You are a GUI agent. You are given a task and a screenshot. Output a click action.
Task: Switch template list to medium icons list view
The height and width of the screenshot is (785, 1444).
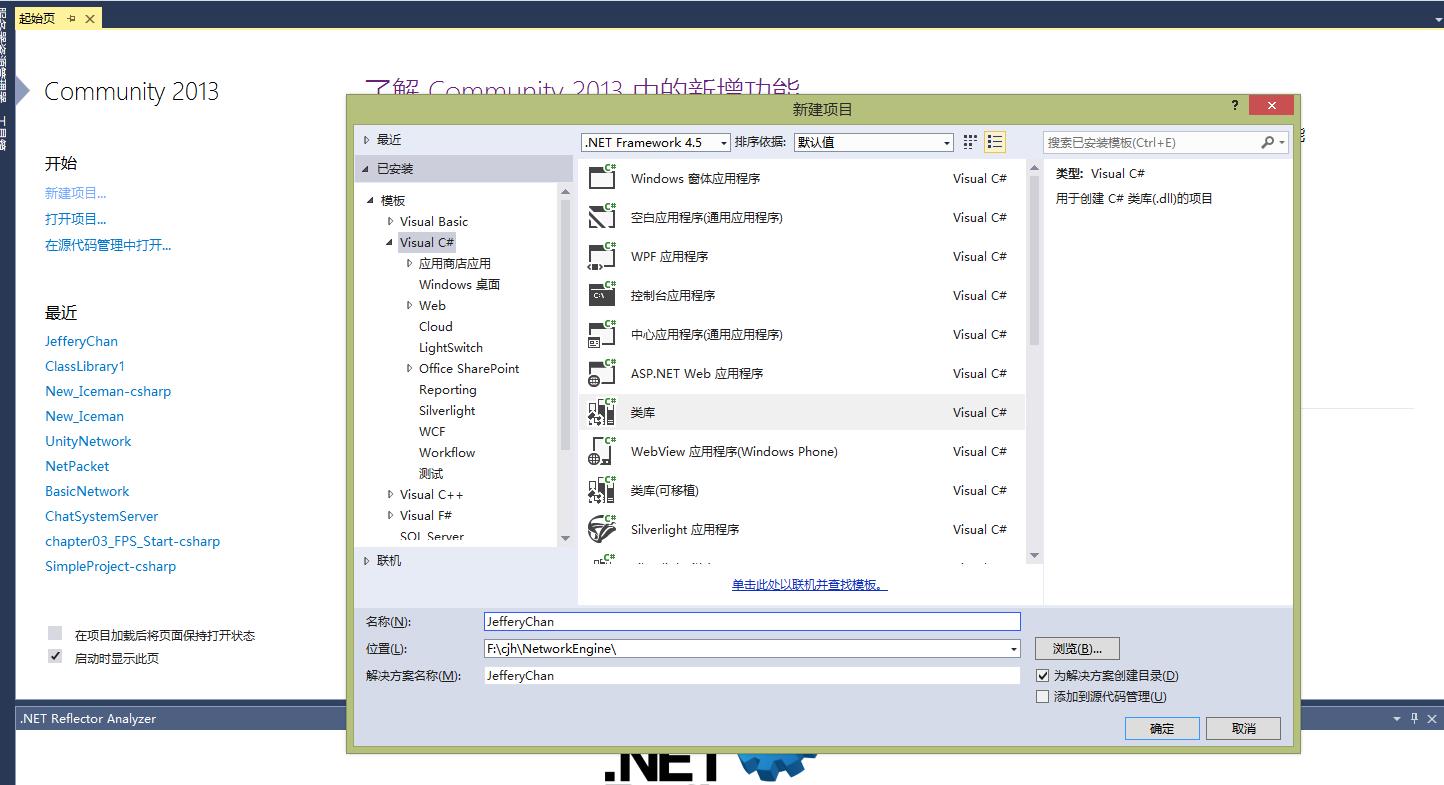[x=995, y=142]
